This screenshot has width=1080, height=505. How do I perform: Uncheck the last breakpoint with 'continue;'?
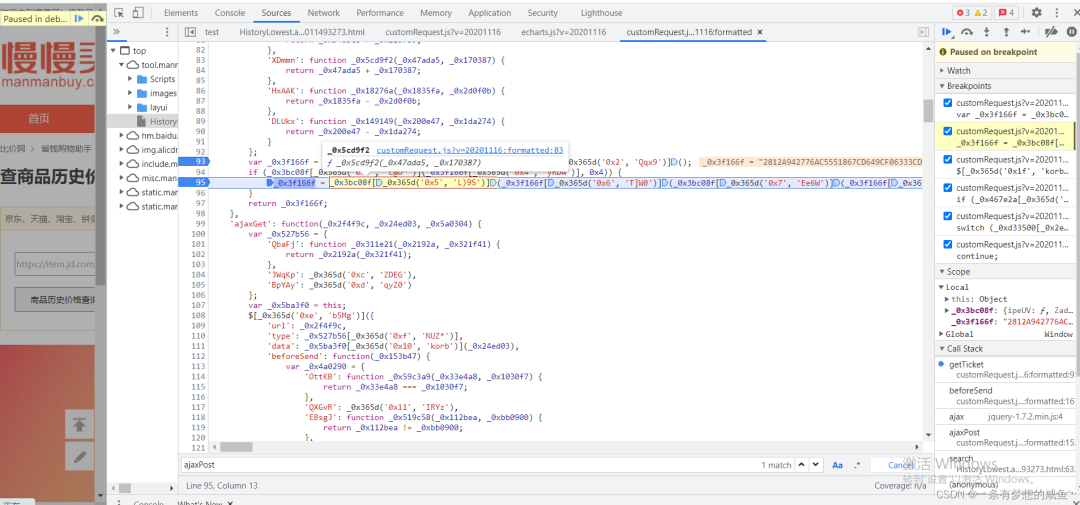(948, 244)
